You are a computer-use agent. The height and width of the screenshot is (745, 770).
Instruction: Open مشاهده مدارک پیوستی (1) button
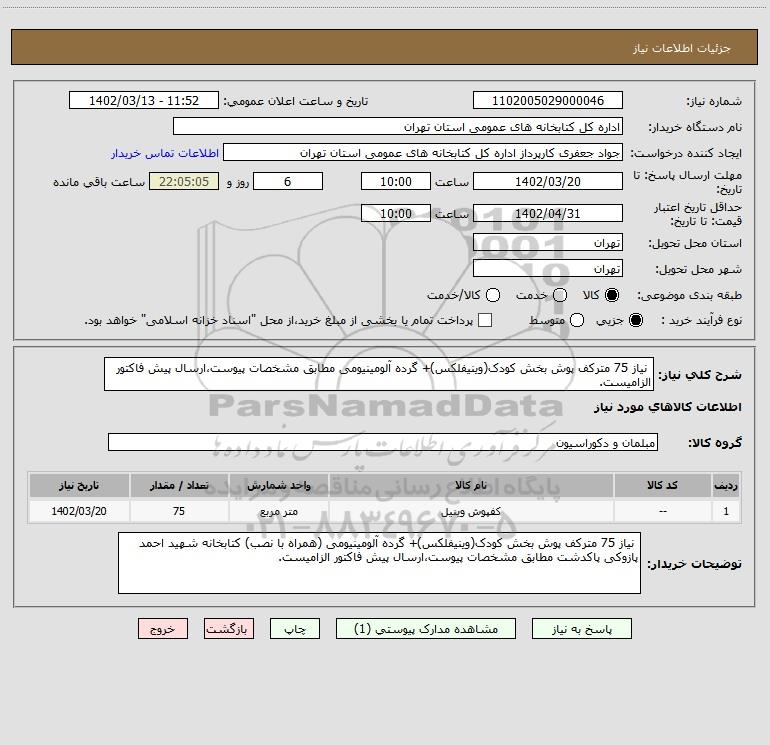(426, 629)
